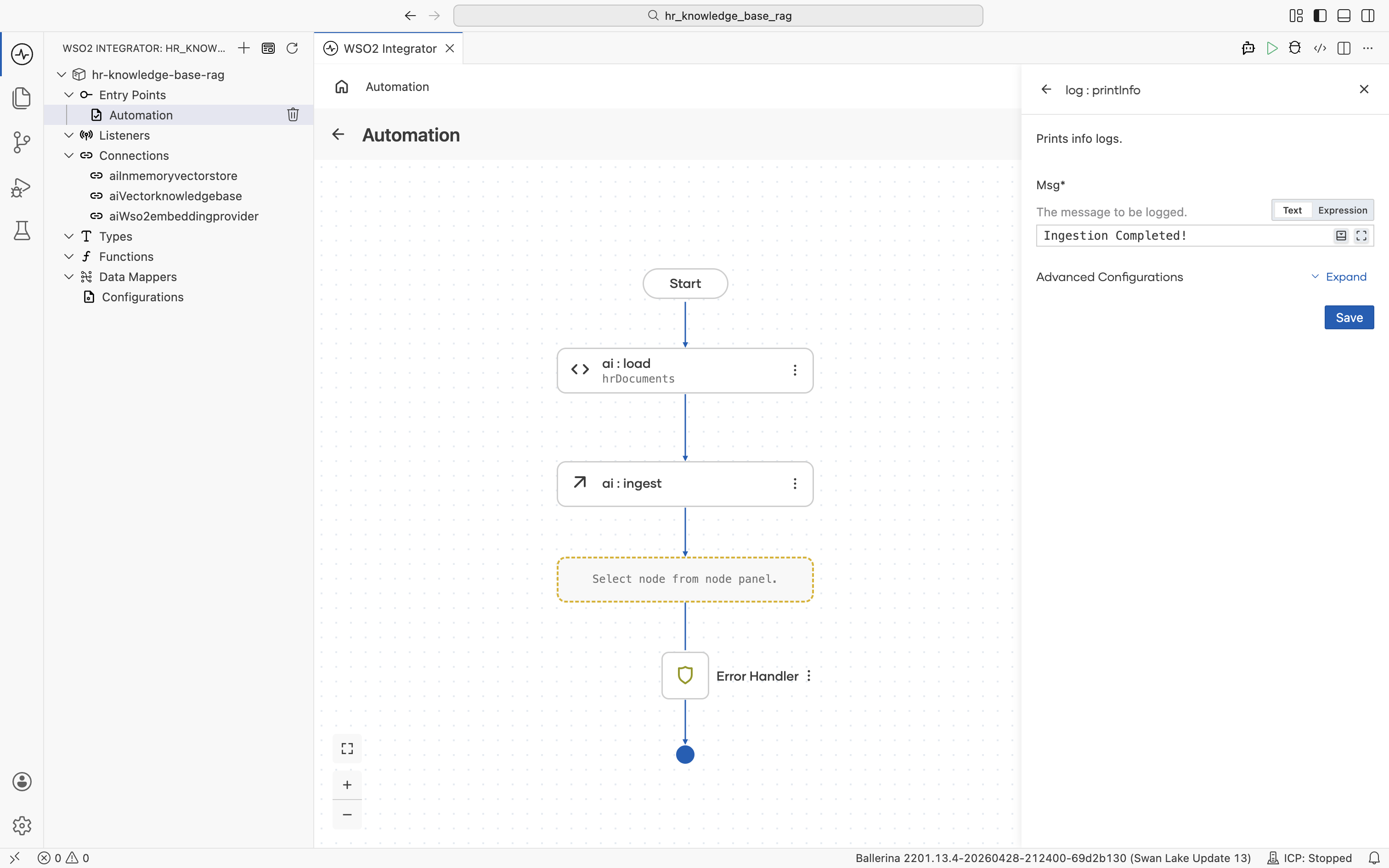Refresh the WSO2 Integrator project tree
This screenshot has width=1389, height=868.
[x=292, y=48]
